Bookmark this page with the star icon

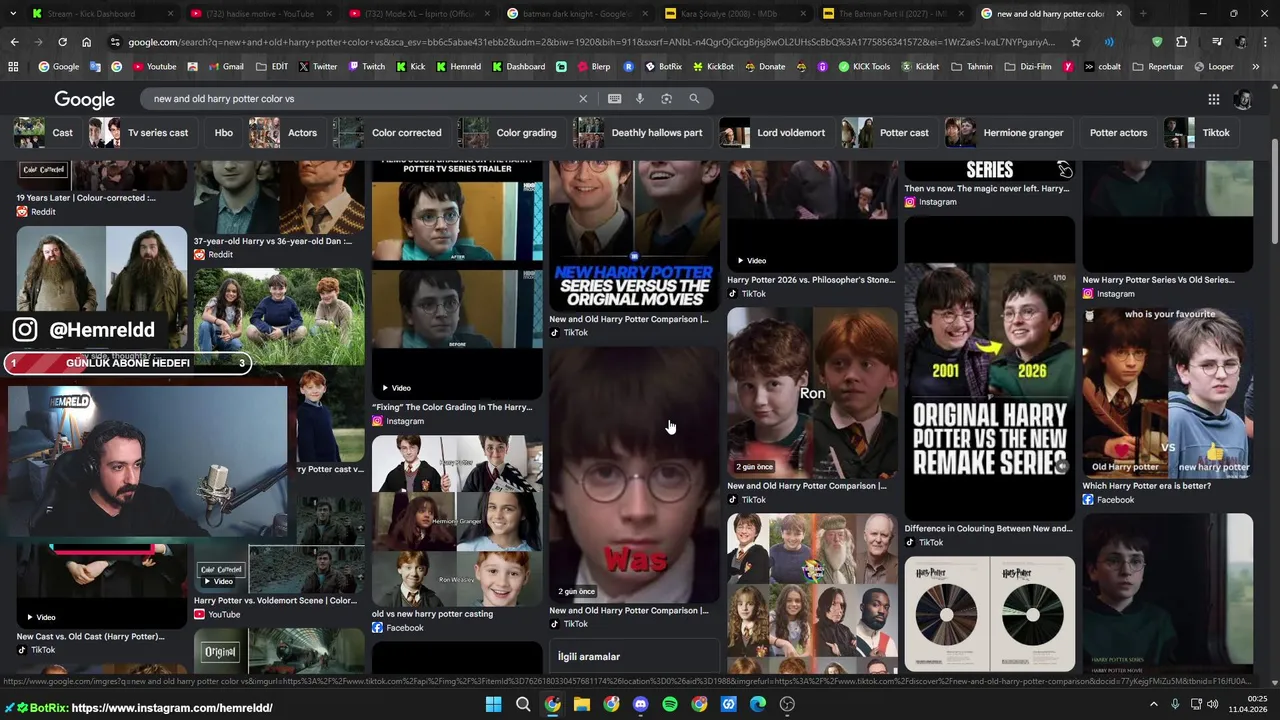pos(1076,42)
